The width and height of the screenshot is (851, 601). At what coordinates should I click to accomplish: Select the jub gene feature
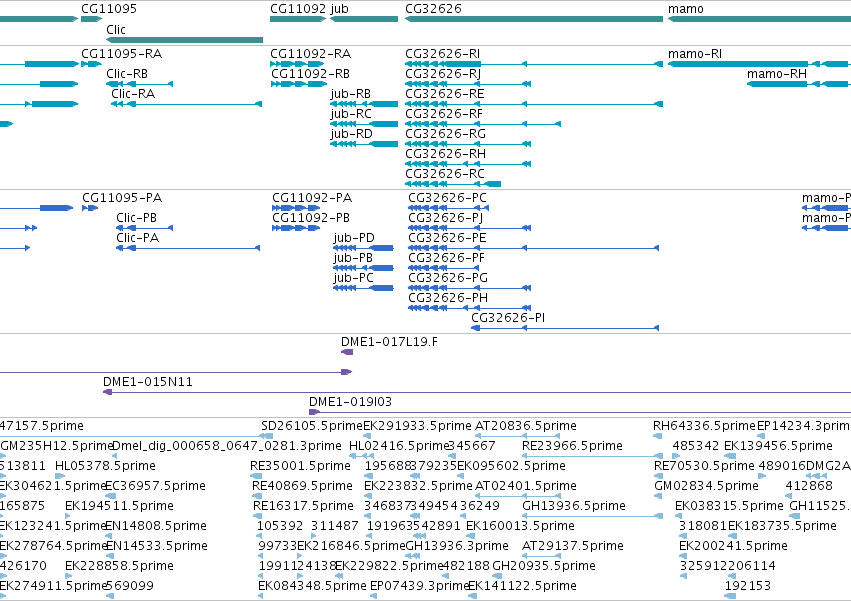click(364, 19)
